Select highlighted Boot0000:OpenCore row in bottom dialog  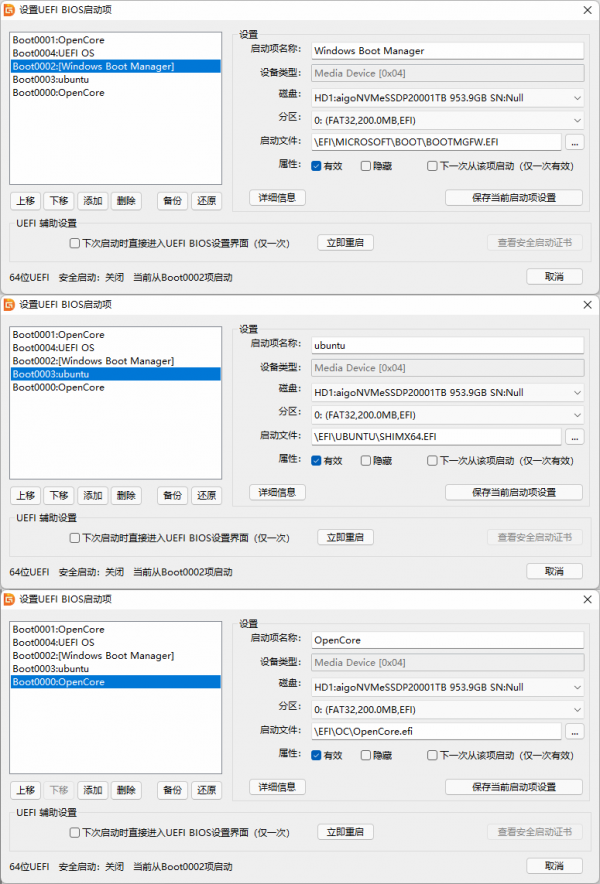pos(115,682)
